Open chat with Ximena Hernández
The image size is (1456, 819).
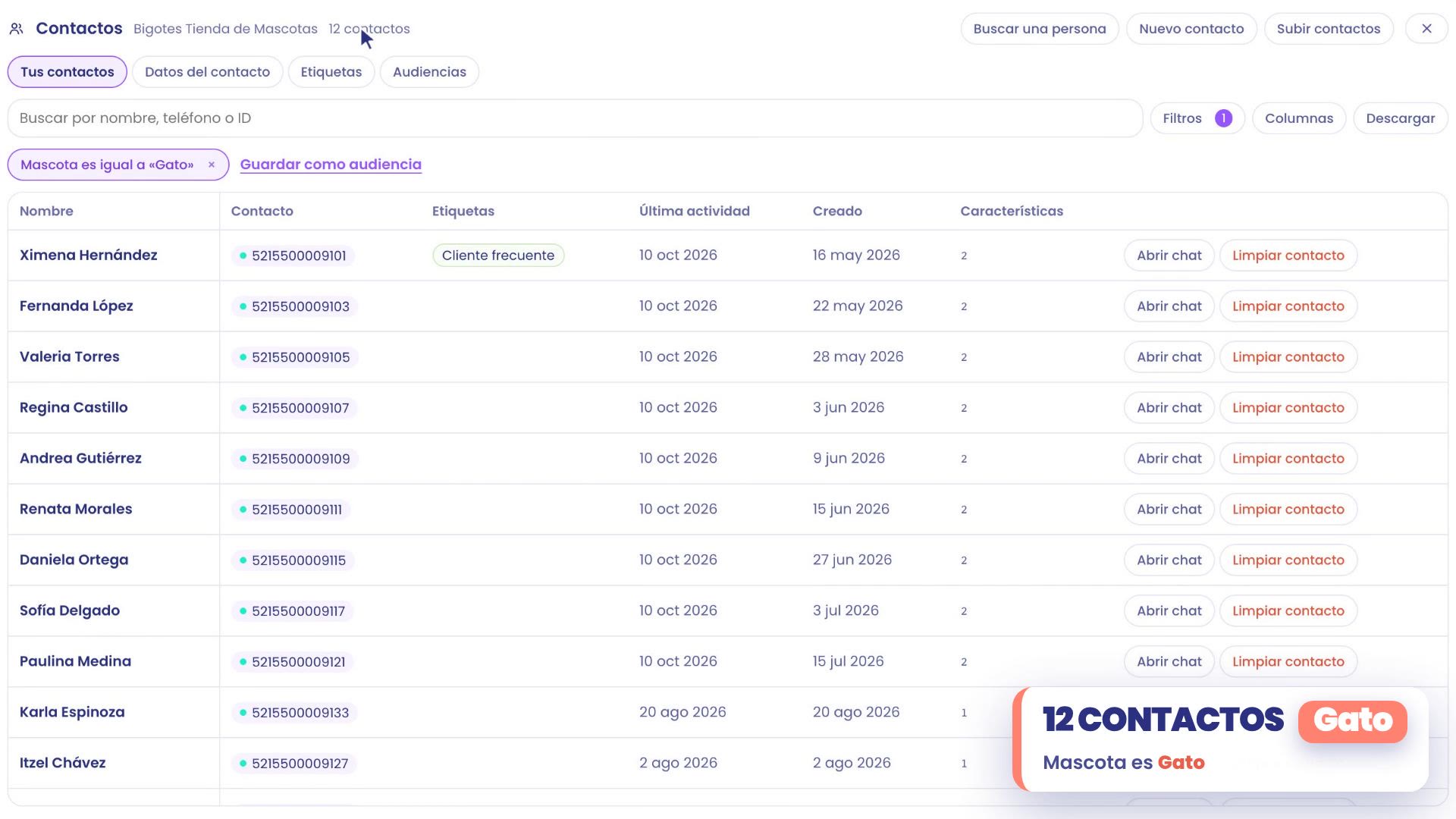1169,256
